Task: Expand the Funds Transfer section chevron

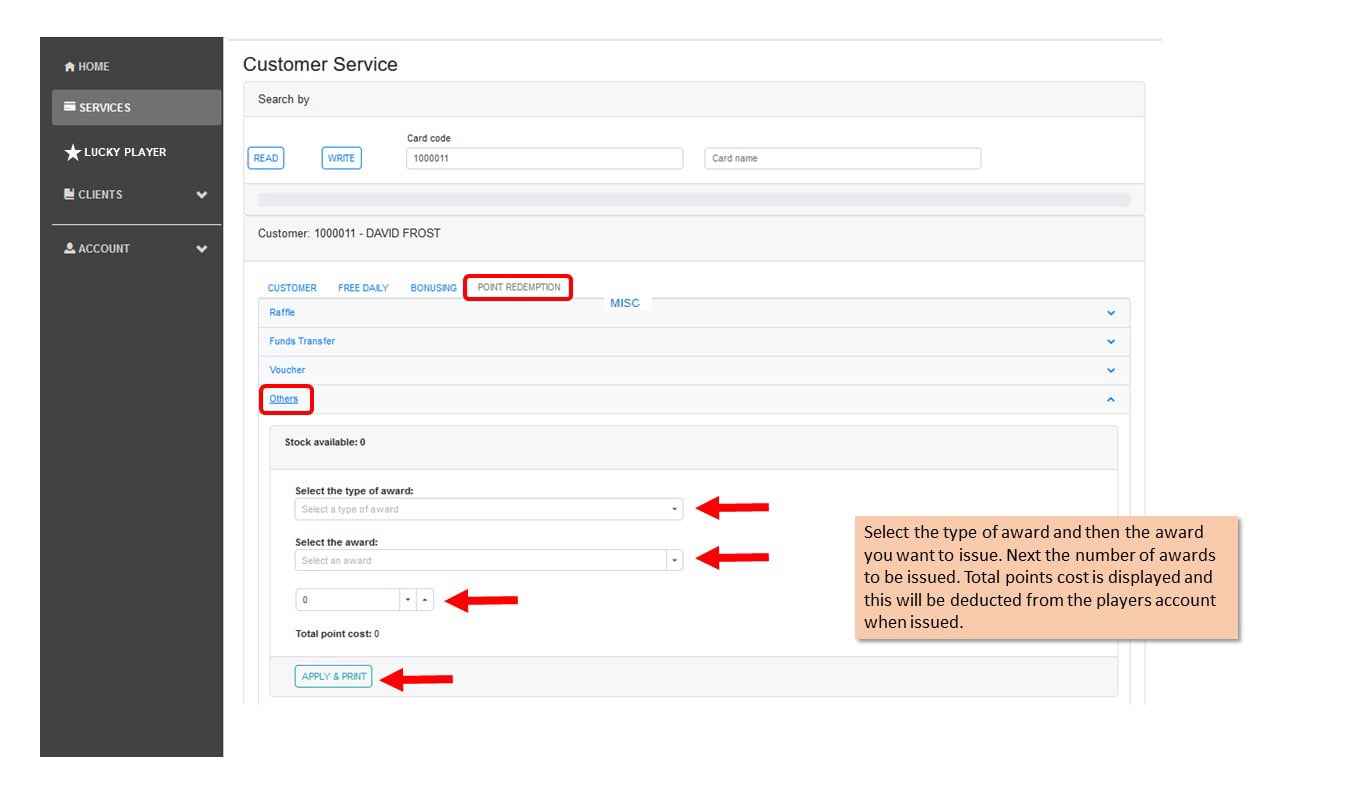Action: click(1110, 342)
